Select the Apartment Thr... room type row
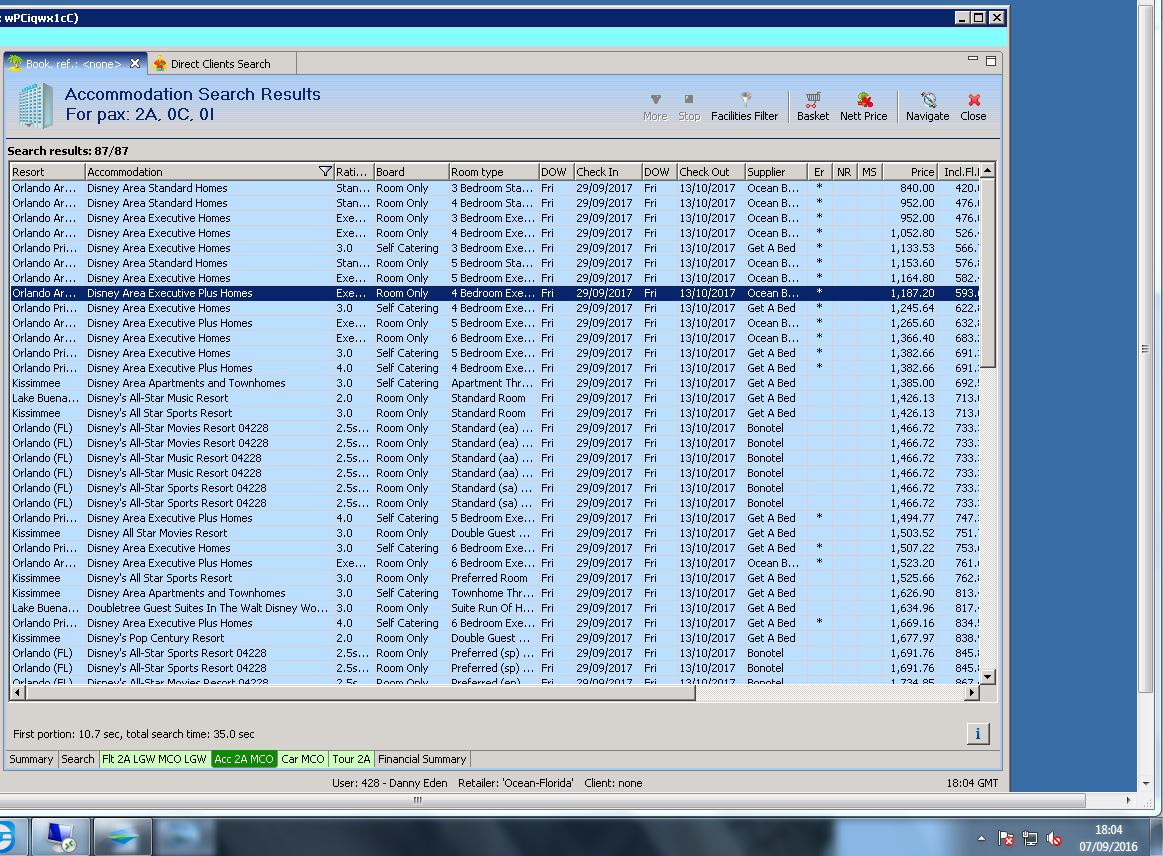Image resolution: width=1163 pixels, height=856 pixels. click(x=495, y=383)
